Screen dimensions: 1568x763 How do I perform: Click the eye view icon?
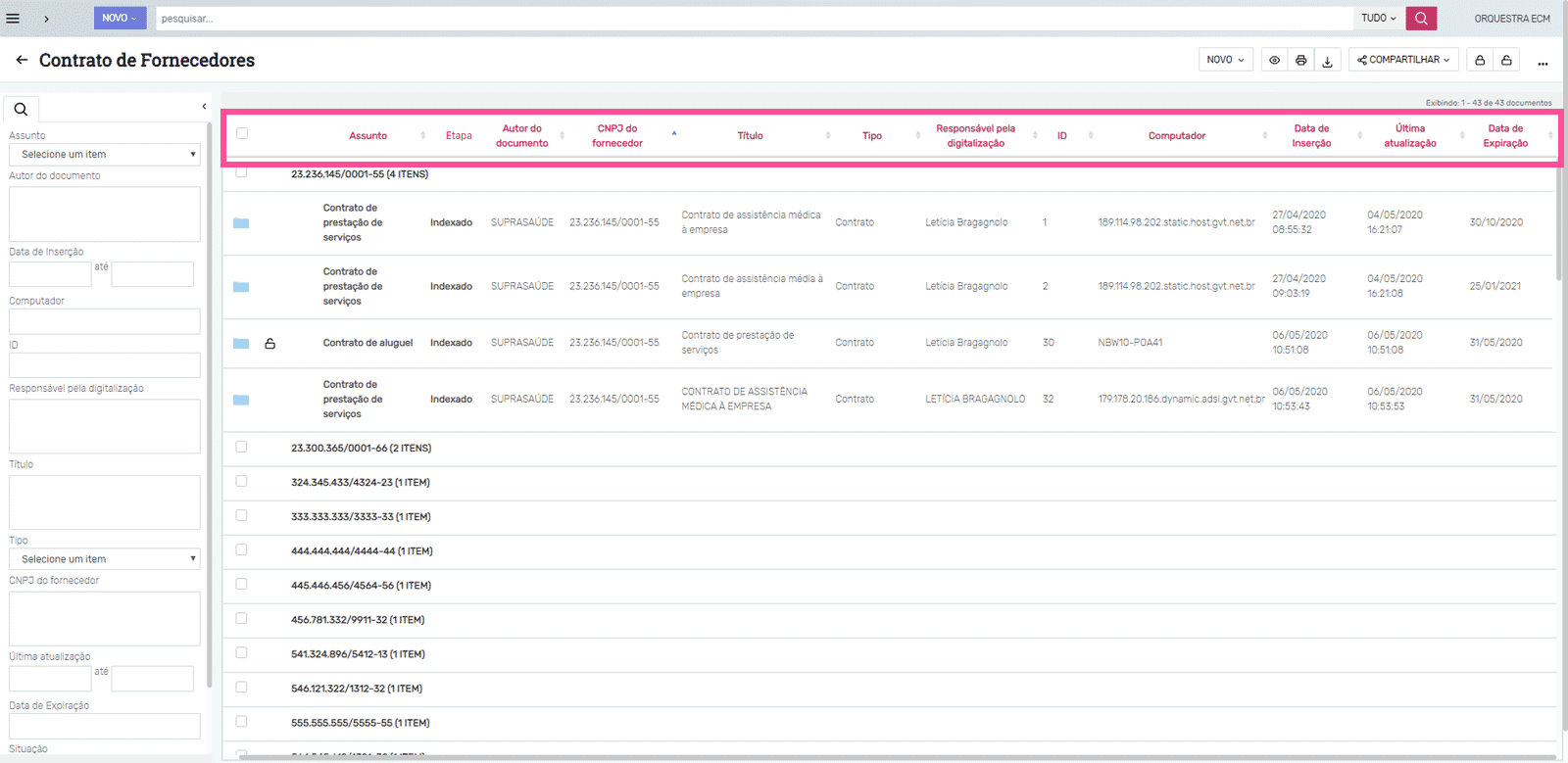[x=1274, y=60]
